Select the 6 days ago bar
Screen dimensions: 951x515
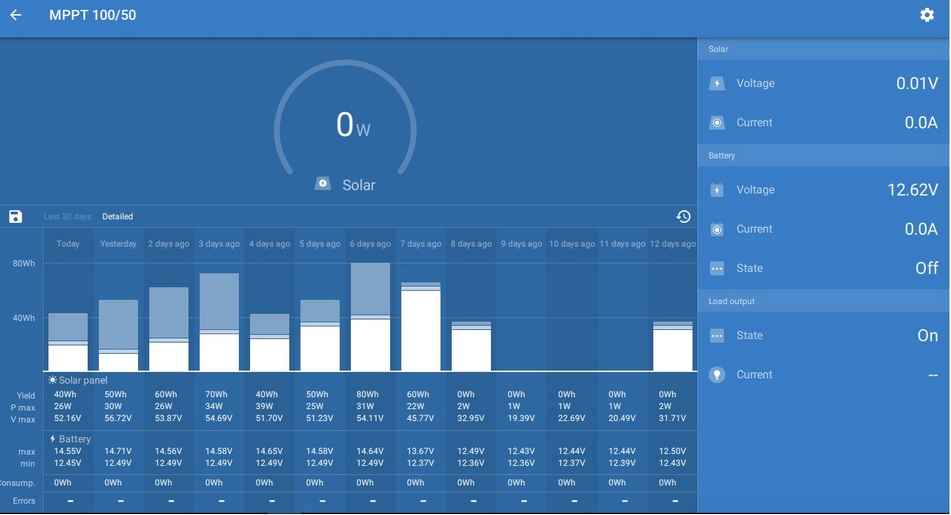click(371, 317)
